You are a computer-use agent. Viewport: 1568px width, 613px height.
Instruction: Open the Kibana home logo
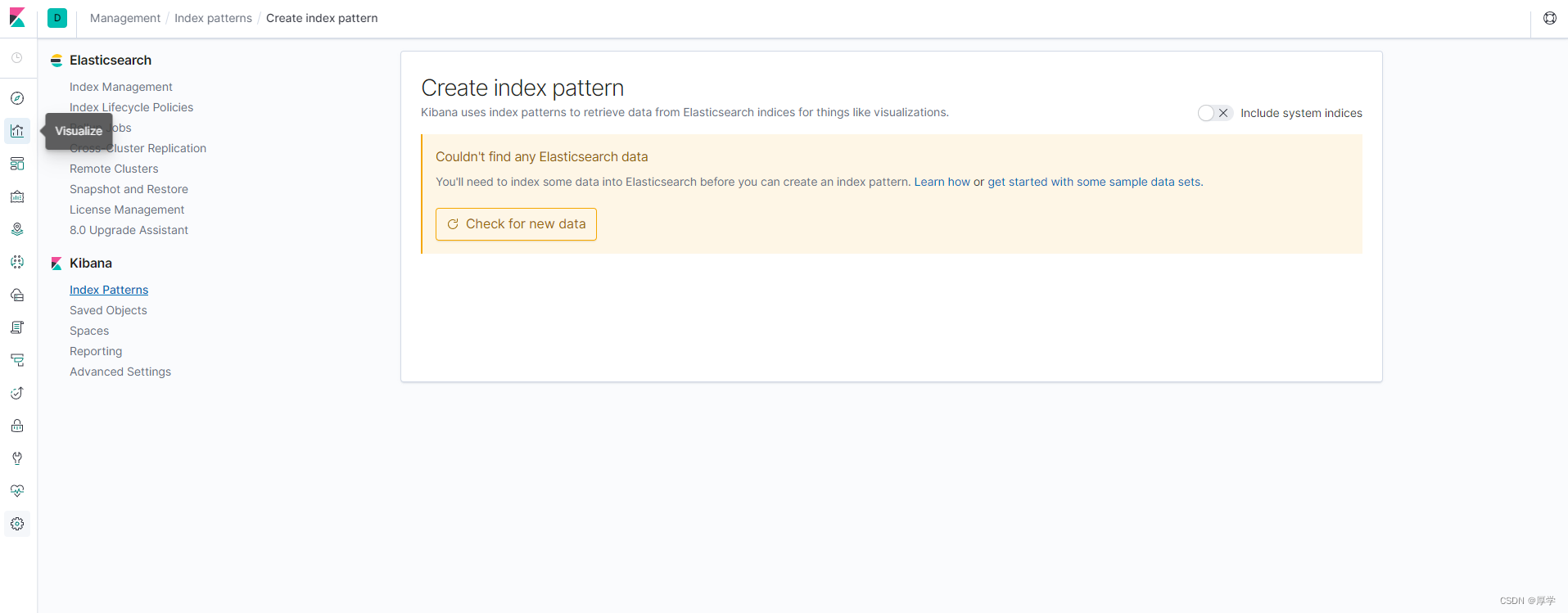click(x=17, y=18)
